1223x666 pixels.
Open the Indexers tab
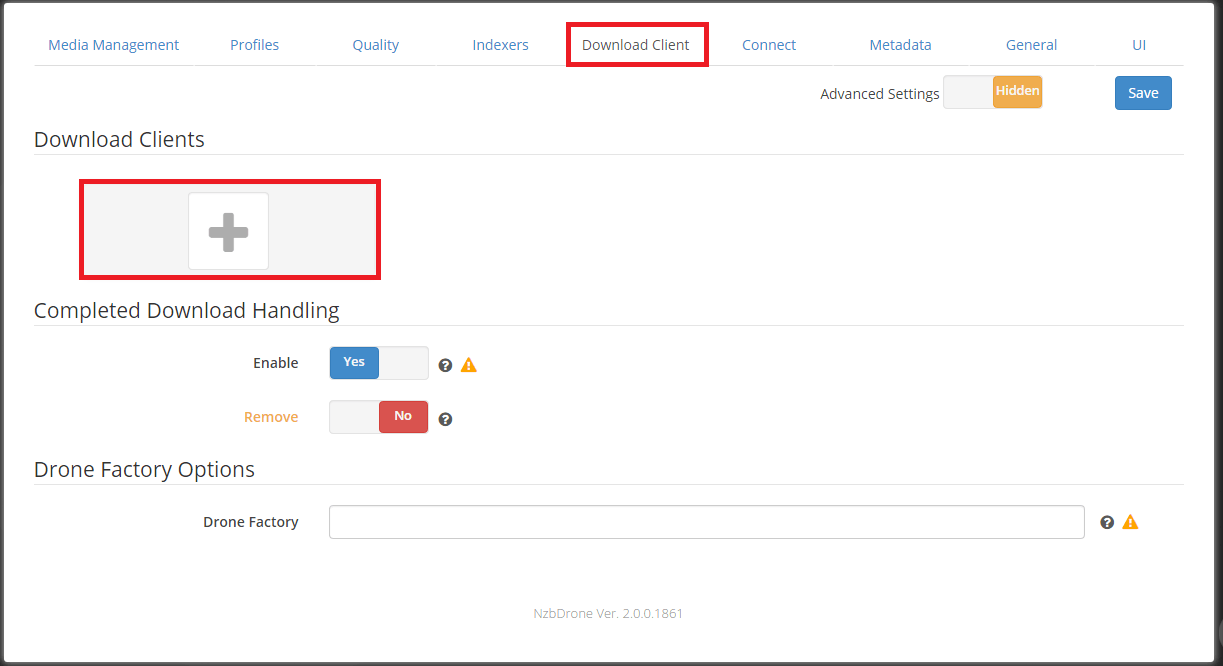pyautogui.click(x=500, y=45)
